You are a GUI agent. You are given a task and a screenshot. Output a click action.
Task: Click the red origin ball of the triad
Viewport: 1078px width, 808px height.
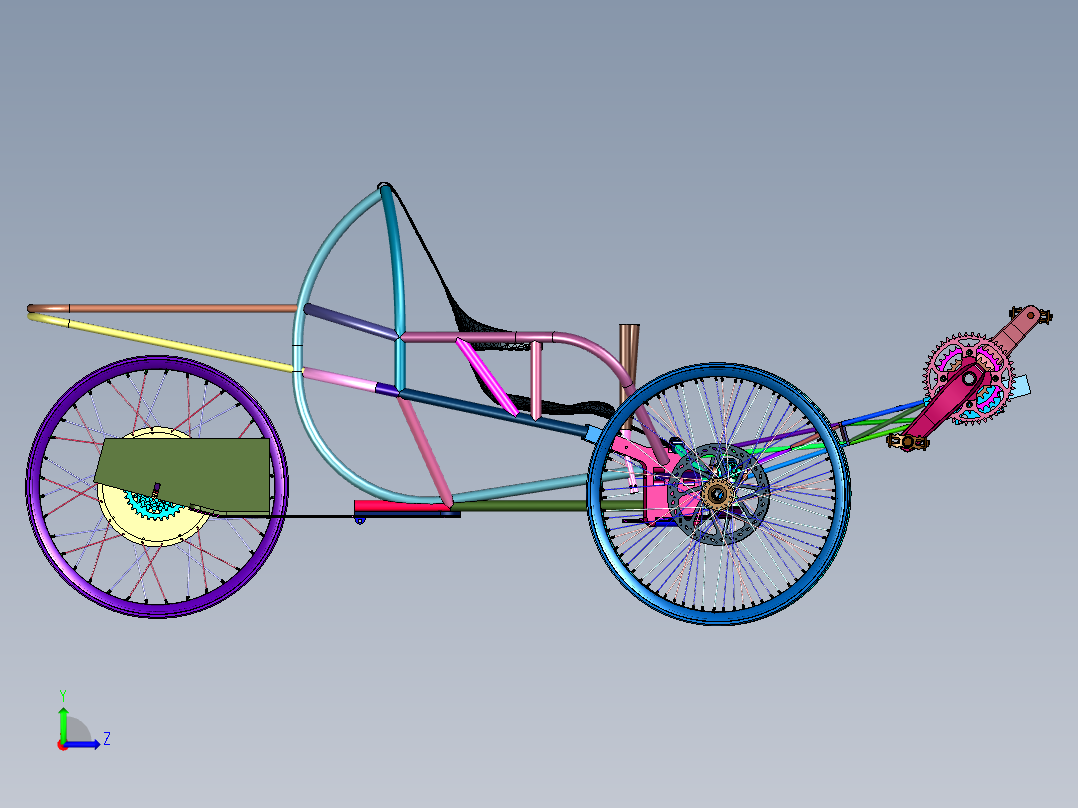[63, 745]
